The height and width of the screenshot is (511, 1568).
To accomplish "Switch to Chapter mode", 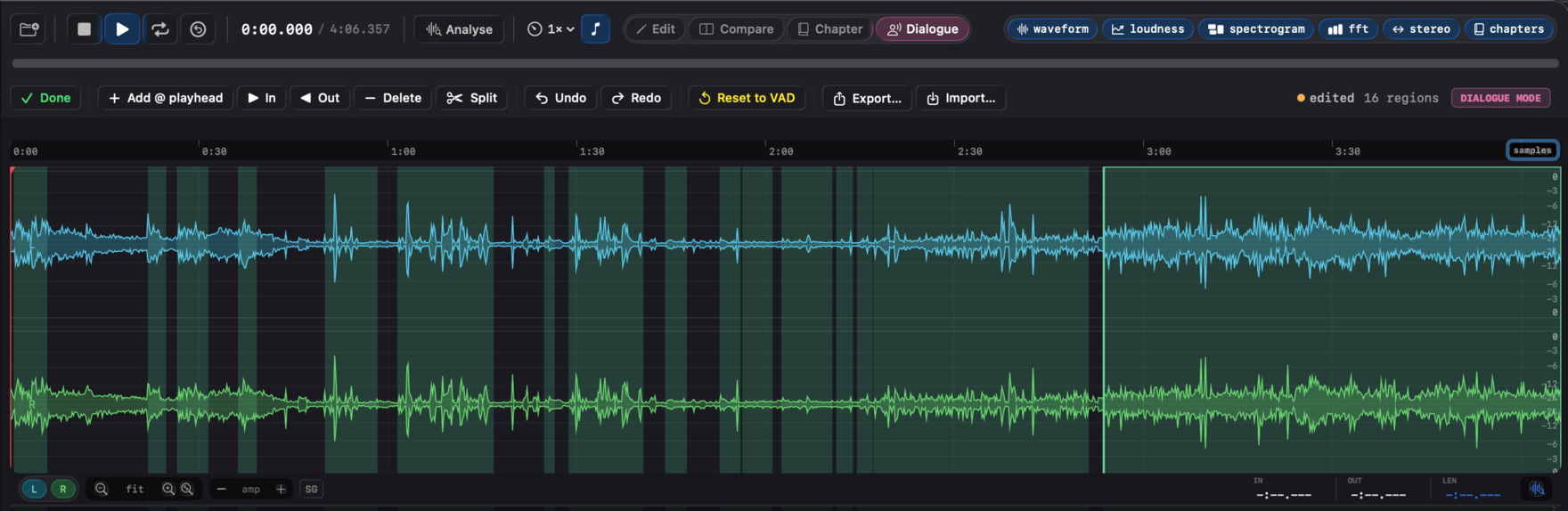I will pos(829,29).
